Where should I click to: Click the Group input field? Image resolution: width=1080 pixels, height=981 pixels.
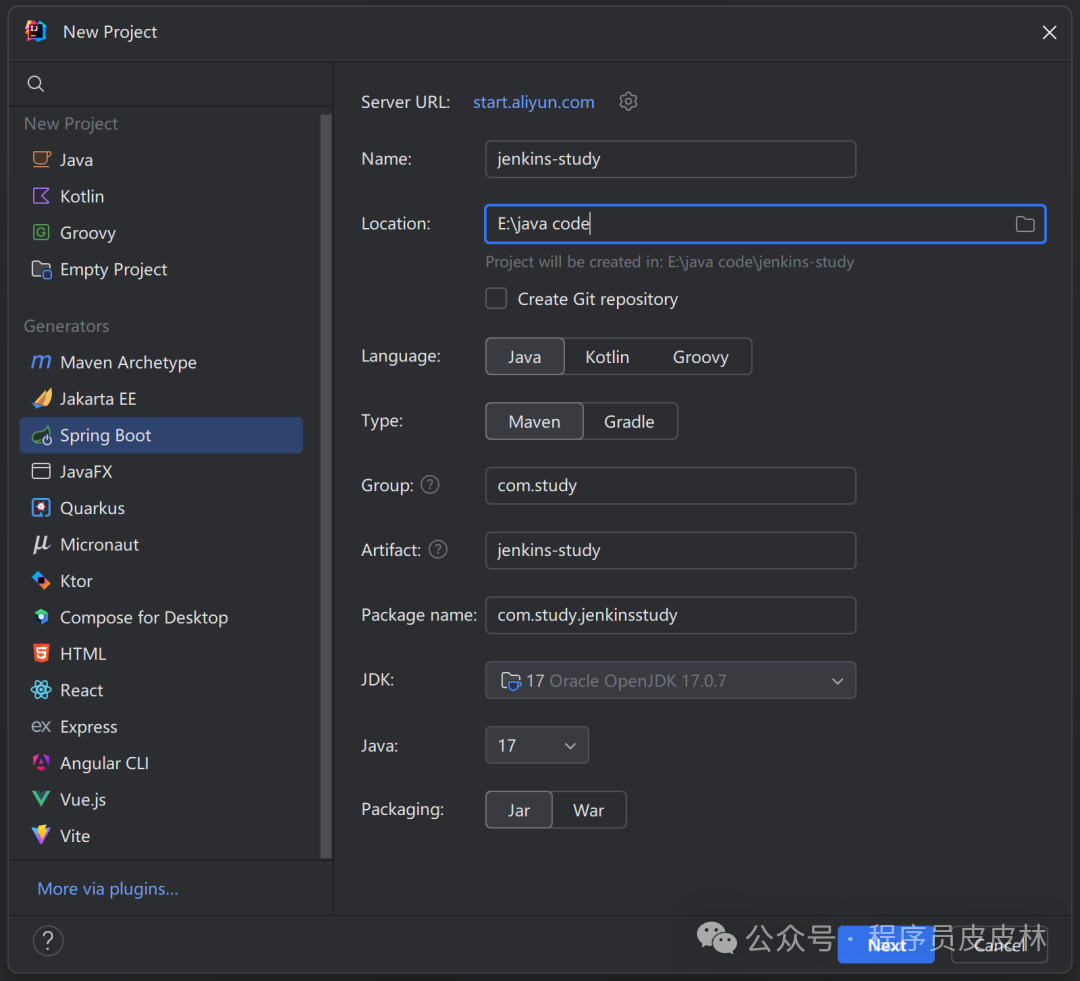click(x=671, y=486)
